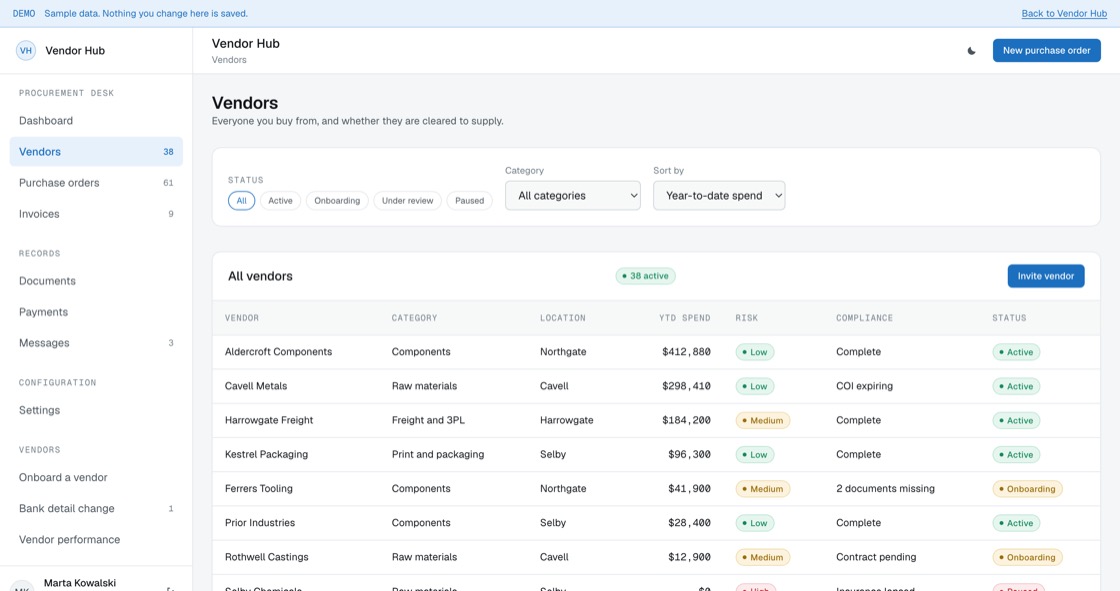Filter vendors by Active status
This screenshot has width=1120, height=591.
[x=280, y=201]
